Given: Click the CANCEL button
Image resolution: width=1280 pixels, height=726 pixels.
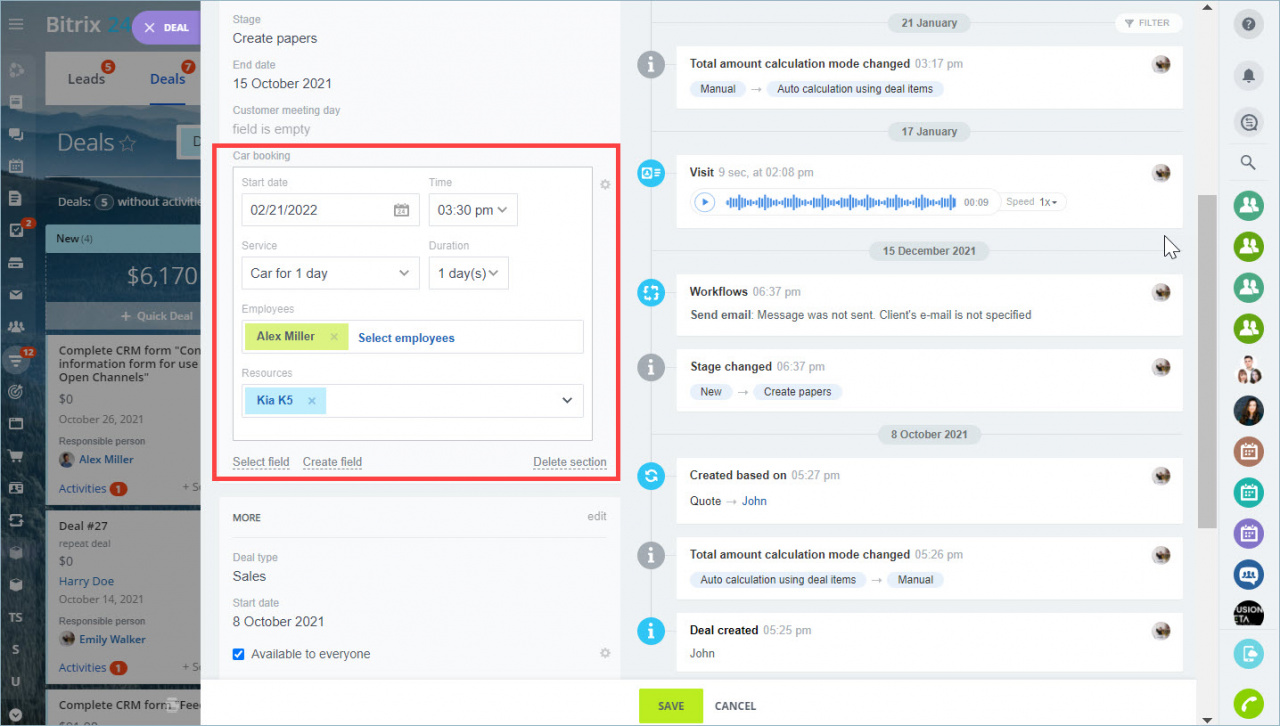Looking at the screenshot, I should pos(735,706).
